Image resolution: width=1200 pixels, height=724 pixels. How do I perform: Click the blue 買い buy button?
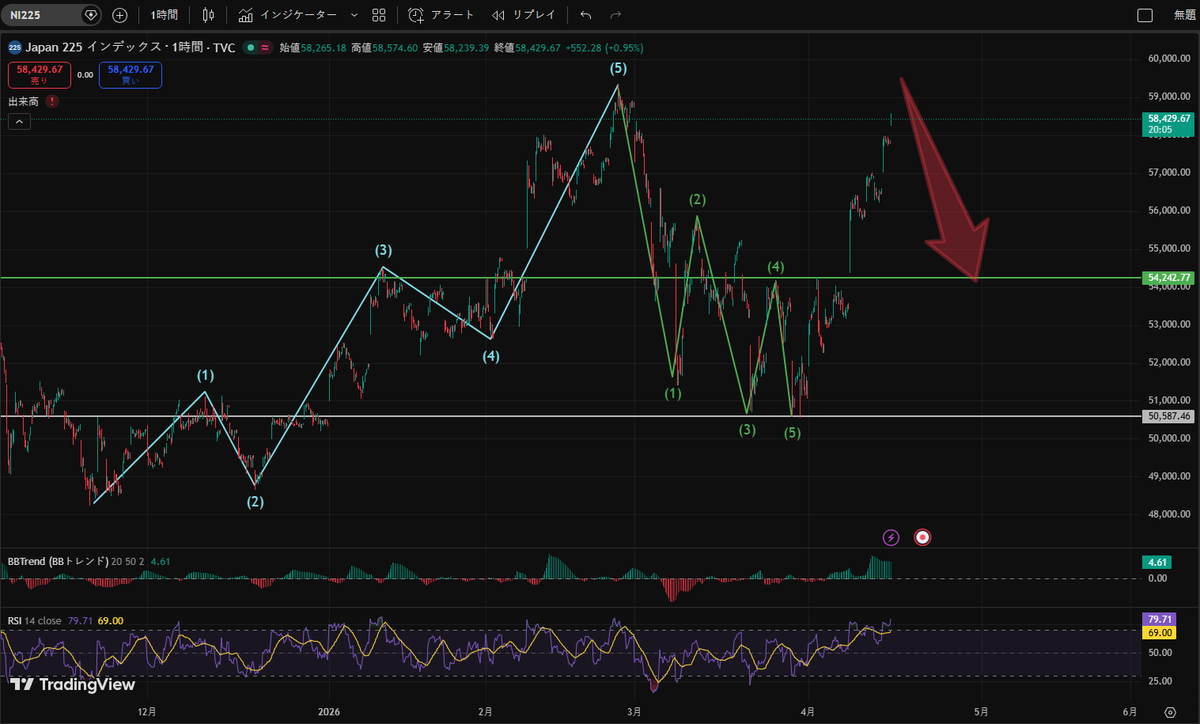(x=130, y=74)
